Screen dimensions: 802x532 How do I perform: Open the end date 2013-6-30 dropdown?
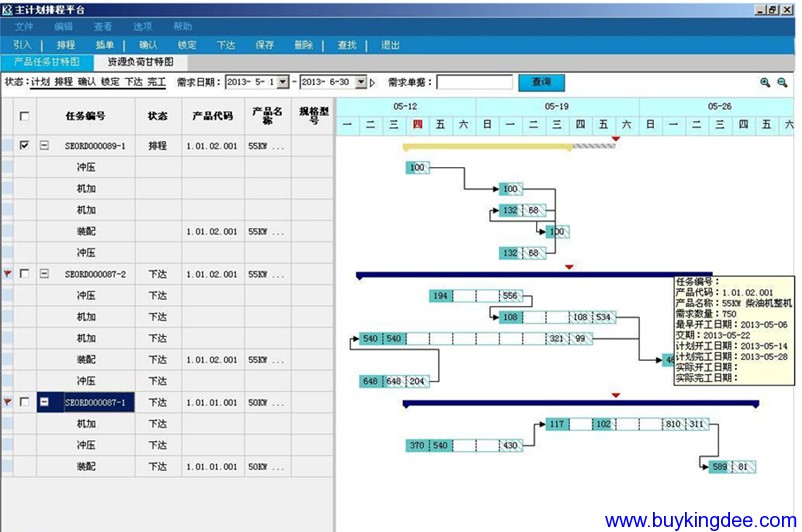pyautogui.click(x=361, y=82)
